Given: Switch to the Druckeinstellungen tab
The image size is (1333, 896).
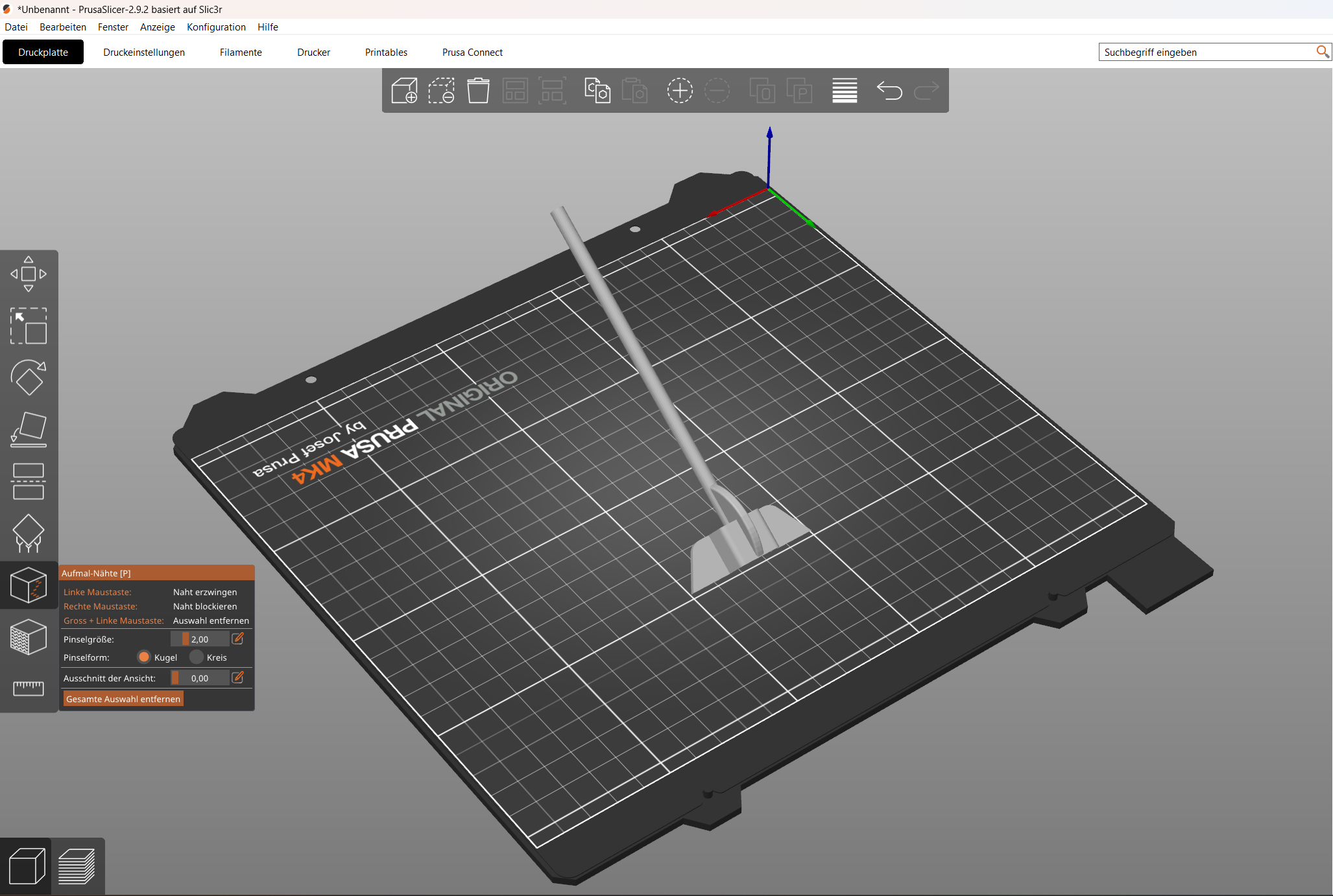Looking at the screenshot, I should pyautogui.click(x=144, y=53).
